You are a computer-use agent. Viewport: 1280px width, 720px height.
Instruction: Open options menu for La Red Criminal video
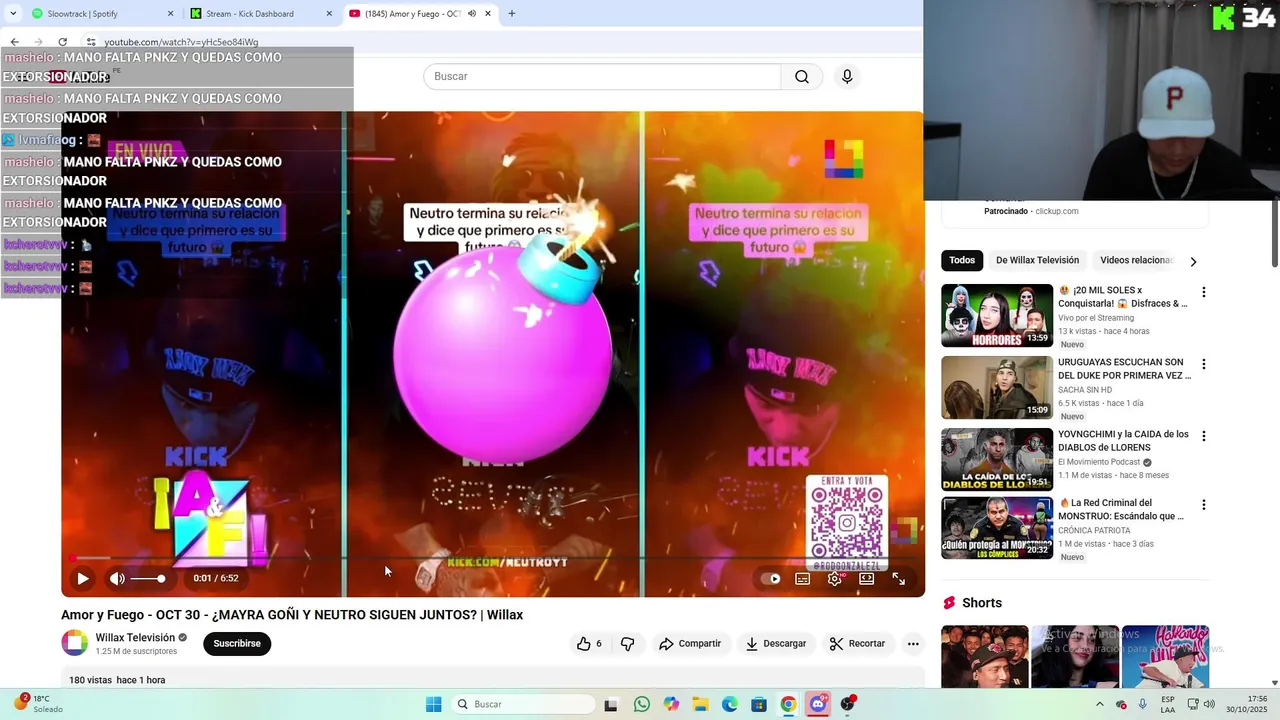pyautogui.click(x=1204, y=504)
